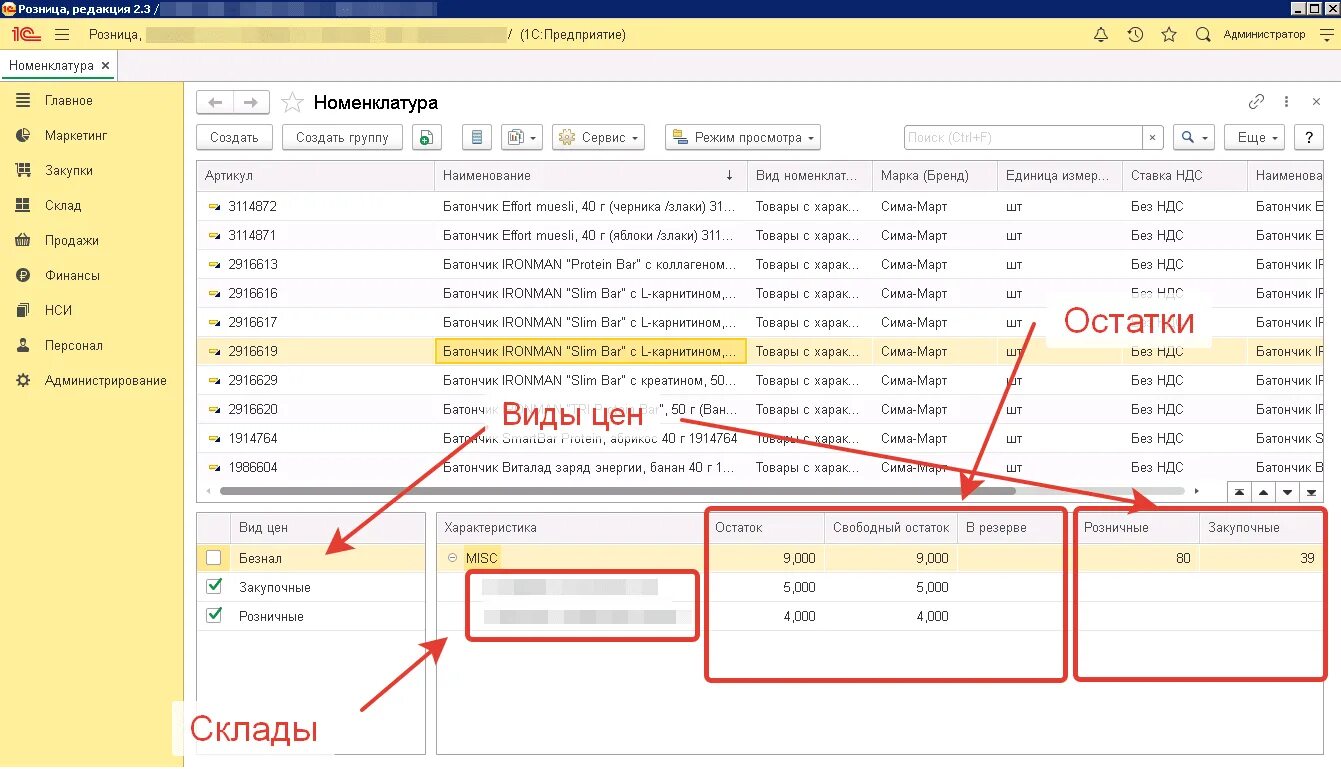Open the Финансы section

[x=72, y=276]
